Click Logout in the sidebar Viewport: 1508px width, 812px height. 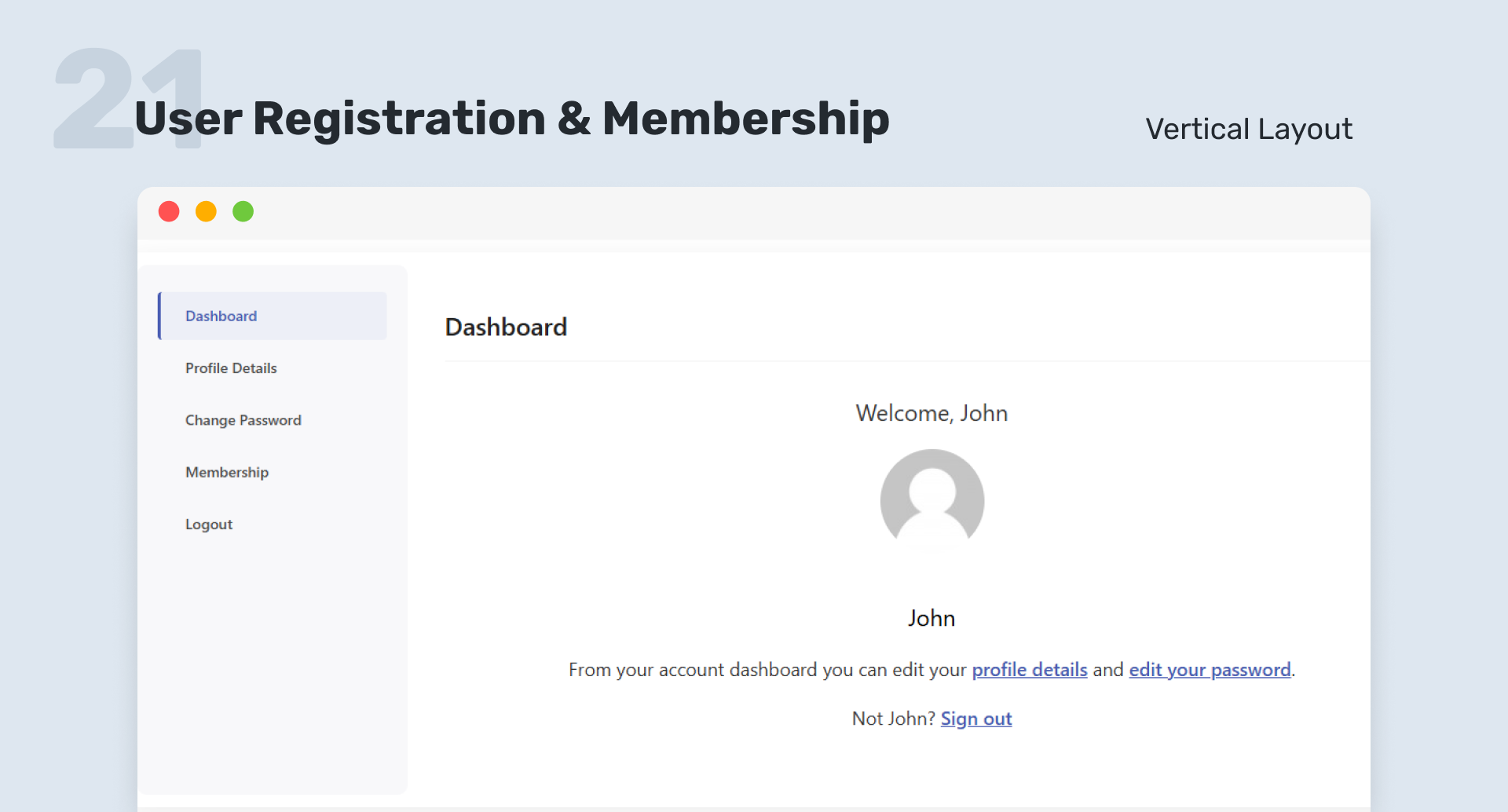(209, 525)
